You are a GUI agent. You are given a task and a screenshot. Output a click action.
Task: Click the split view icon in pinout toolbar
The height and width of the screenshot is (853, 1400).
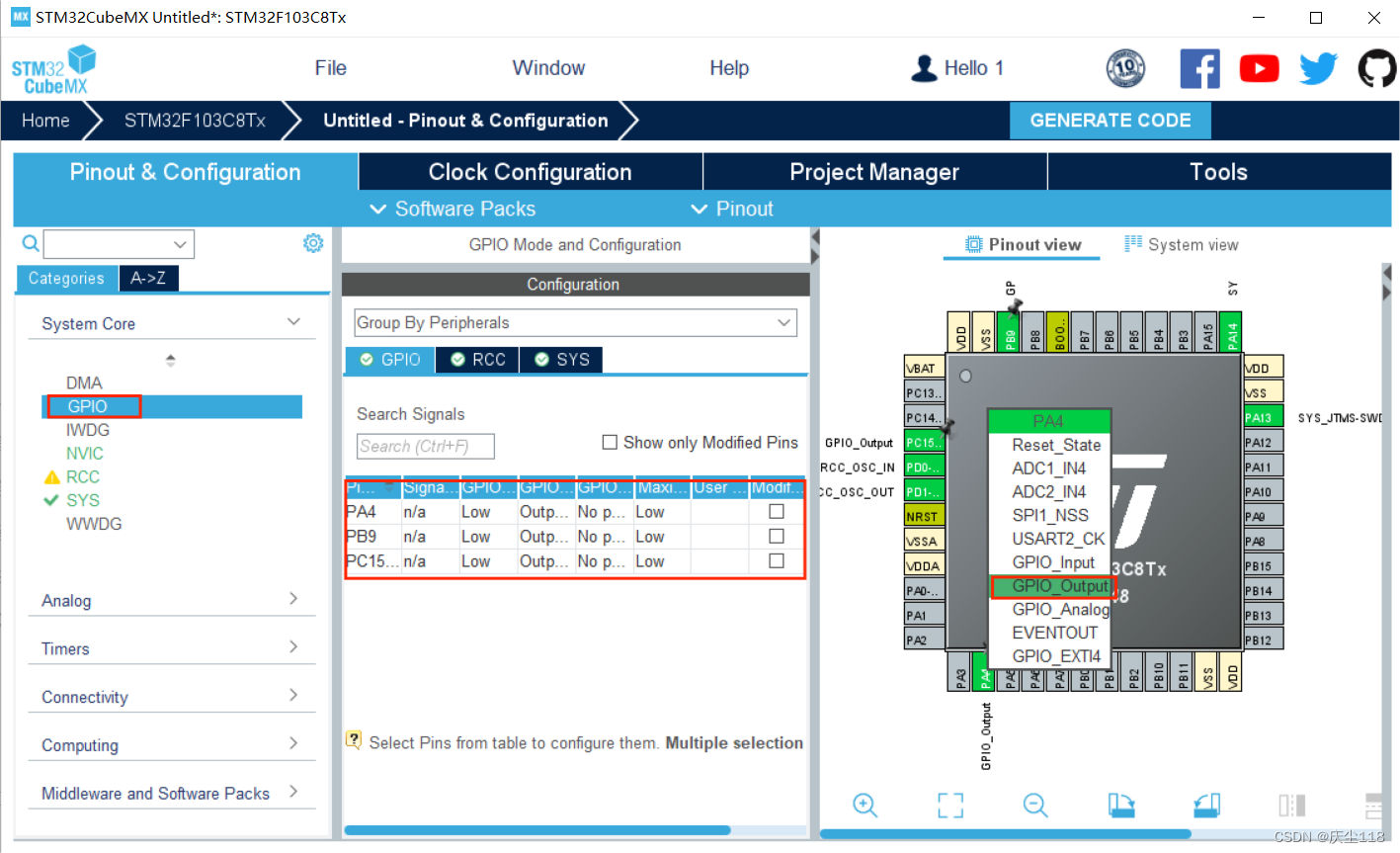click(x=1292, y=806)
